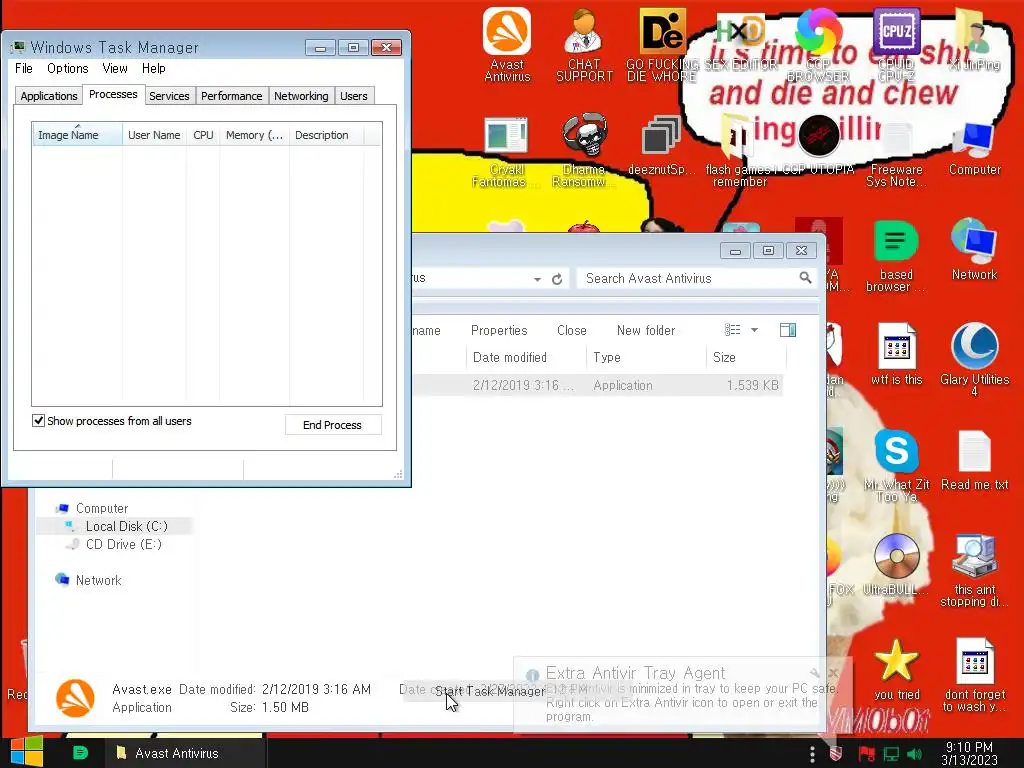This screenshot has width=1024, height=768.
Task: Click the volume speaker tray icon
Action: pos(914,754)
